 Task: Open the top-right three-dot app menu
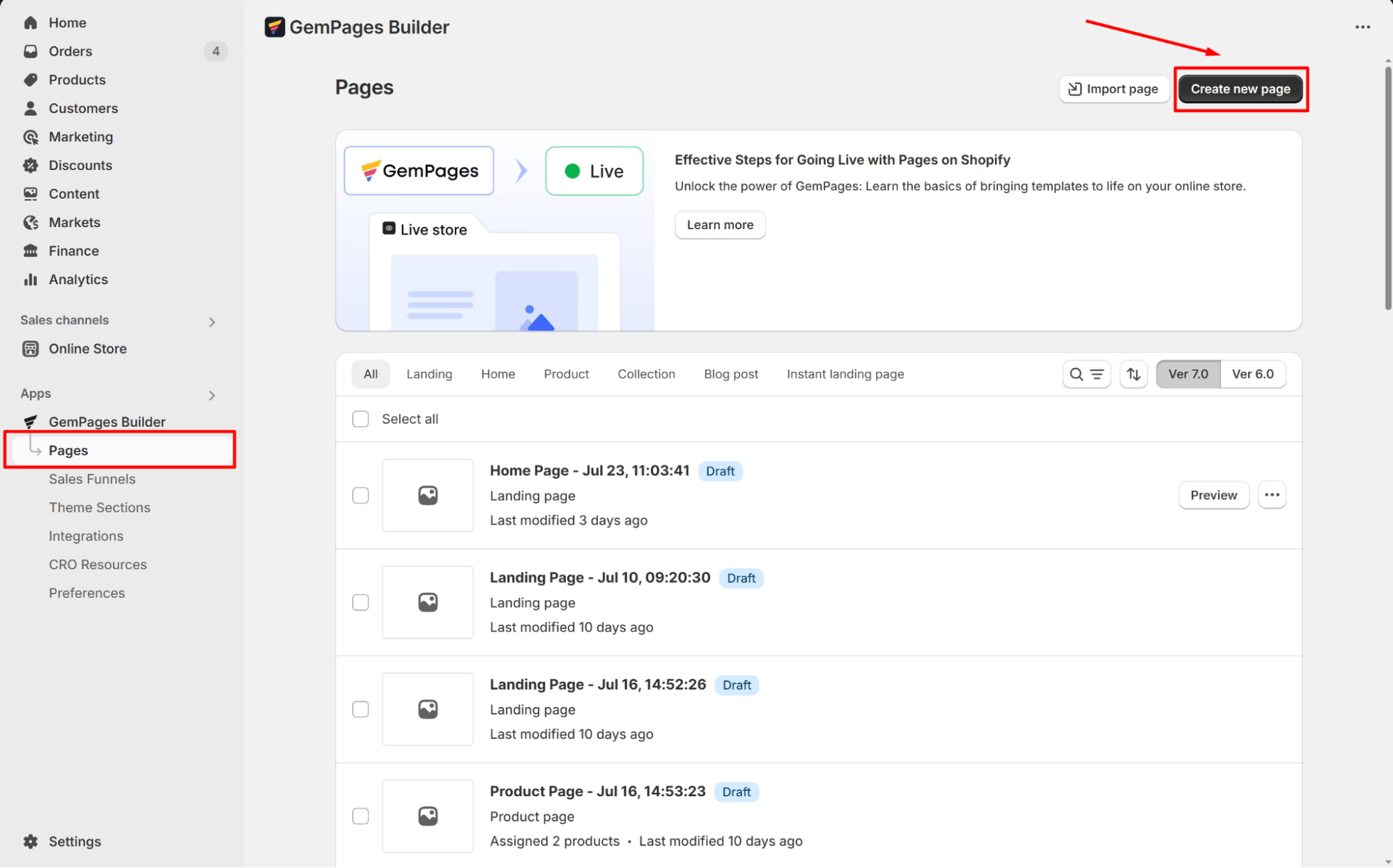pyautogui.click(x=1362, y=27)
